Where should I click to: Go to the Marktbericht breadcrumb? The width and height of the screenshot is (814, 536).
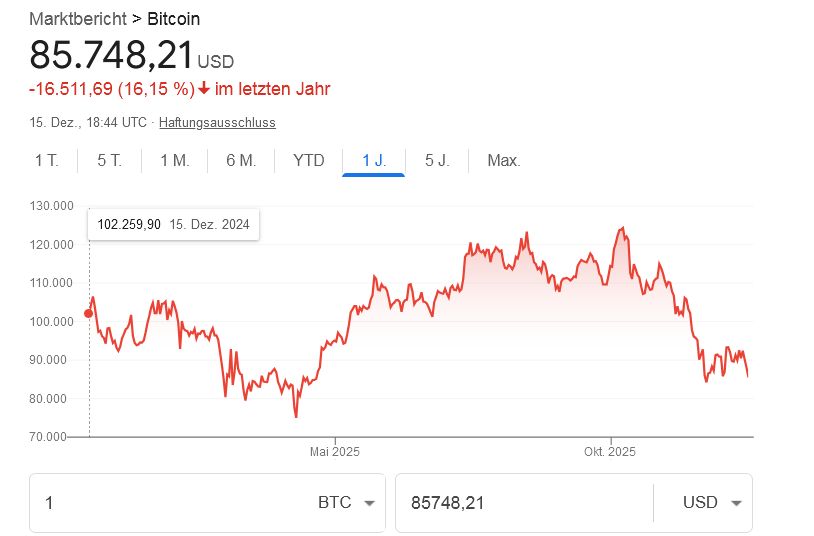(77, 19)
